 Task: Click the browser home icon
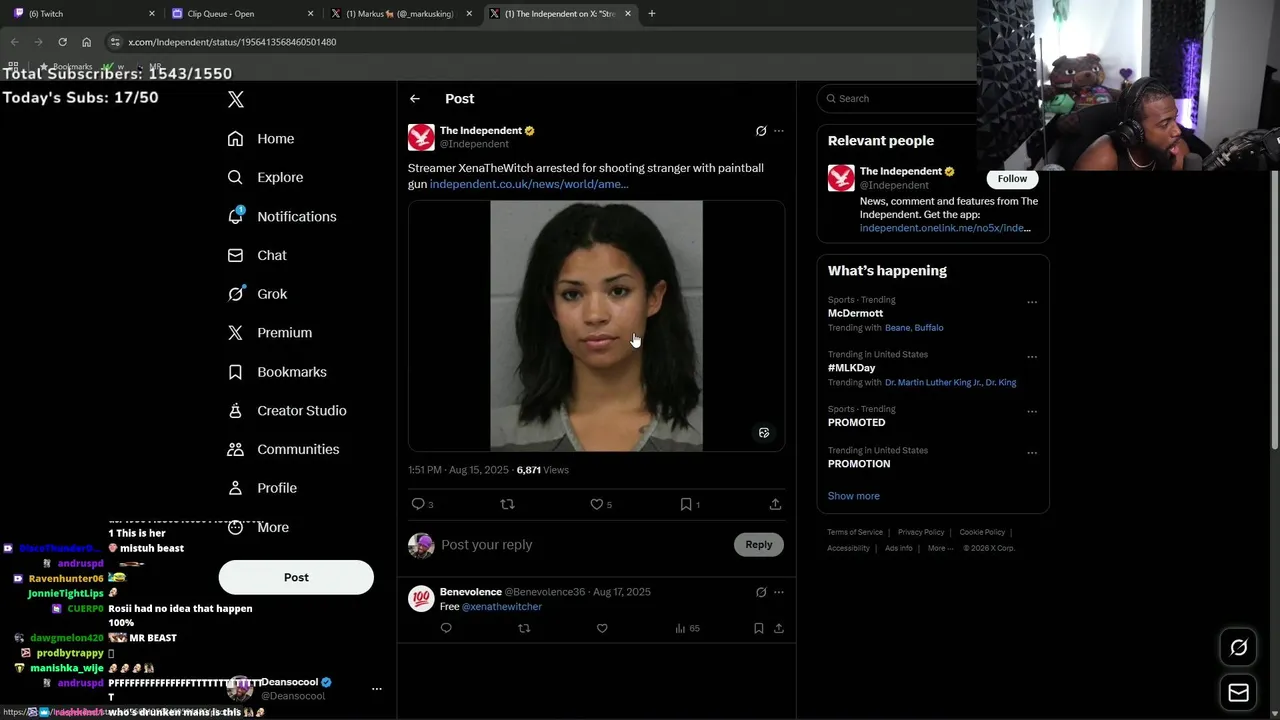87,42
